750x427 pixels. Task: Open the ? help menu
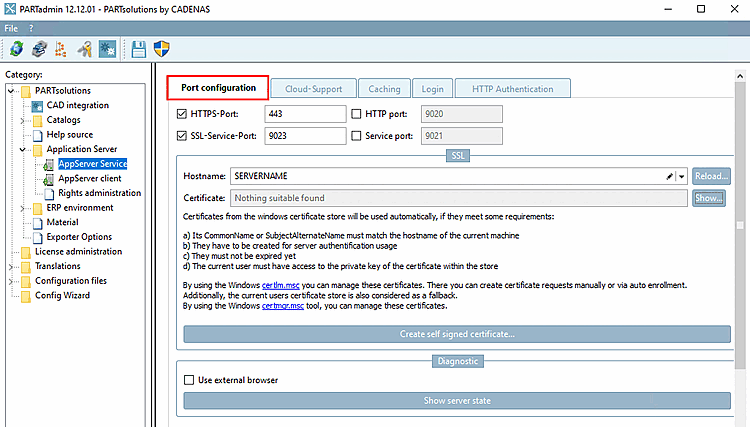31,28
